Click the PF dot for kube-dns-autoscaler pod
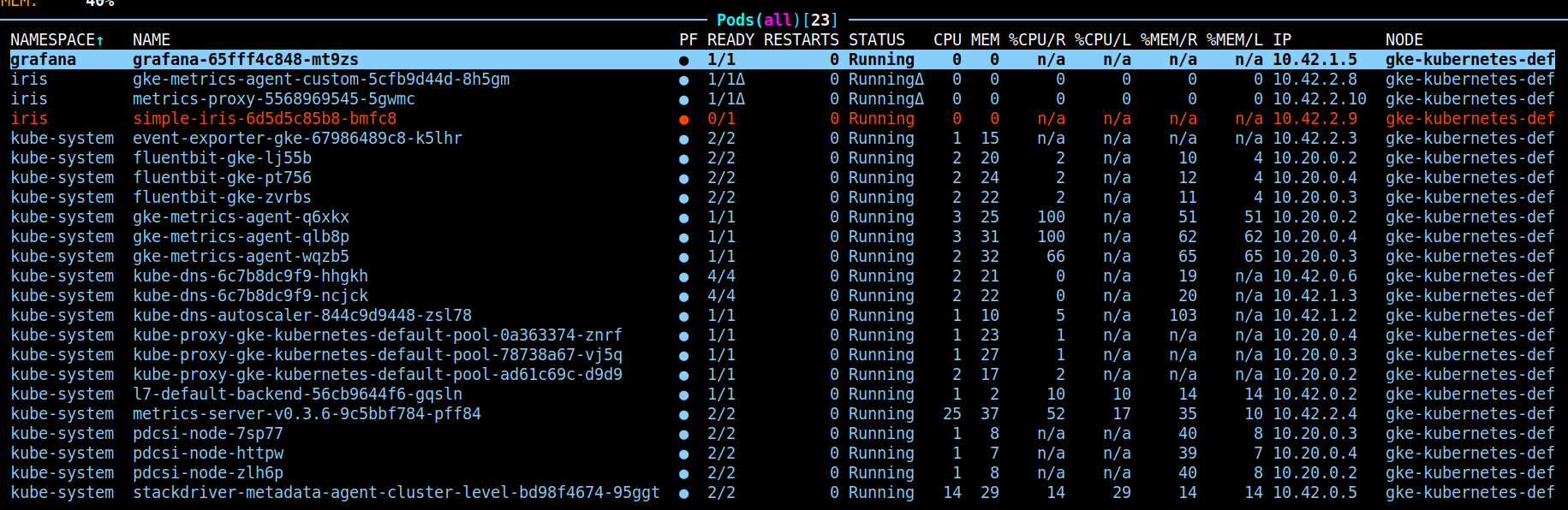Screen dimensions: 1568x510 tap(683, 317)
